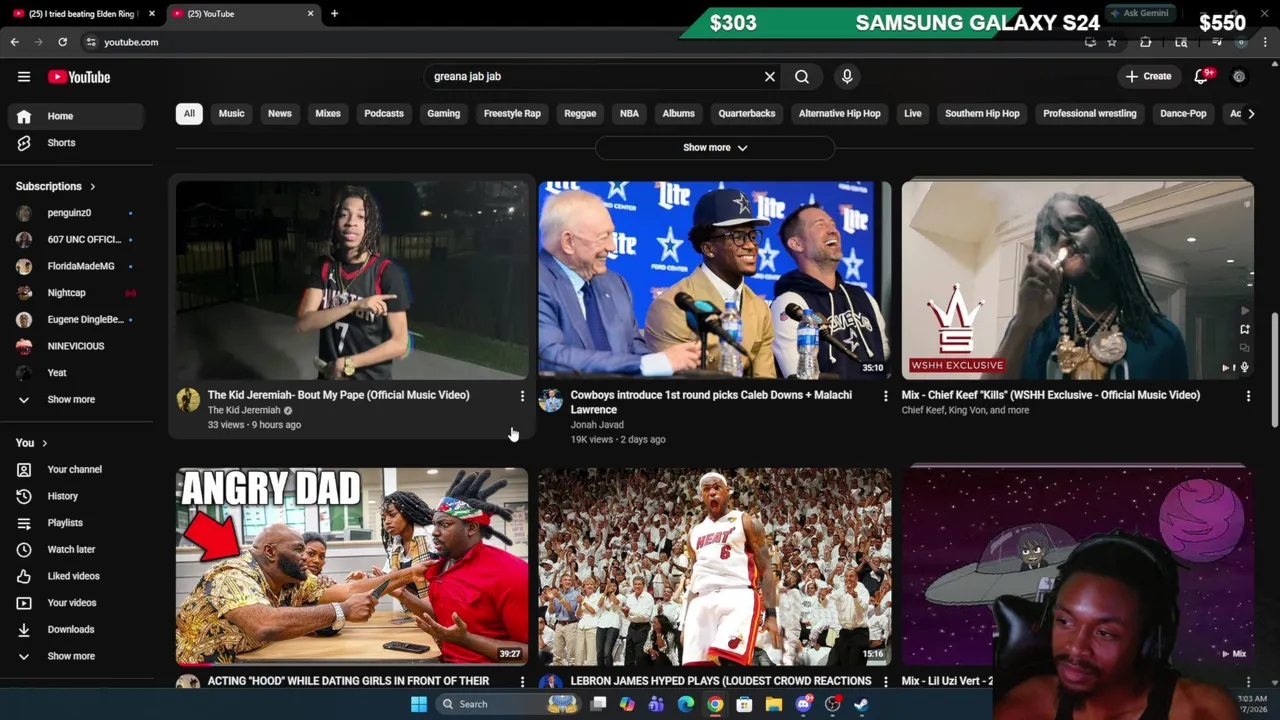Select the Gaming filter chip
This screenshot has height=720, width=1280.
pyautogui.click(x=443, y=114)
